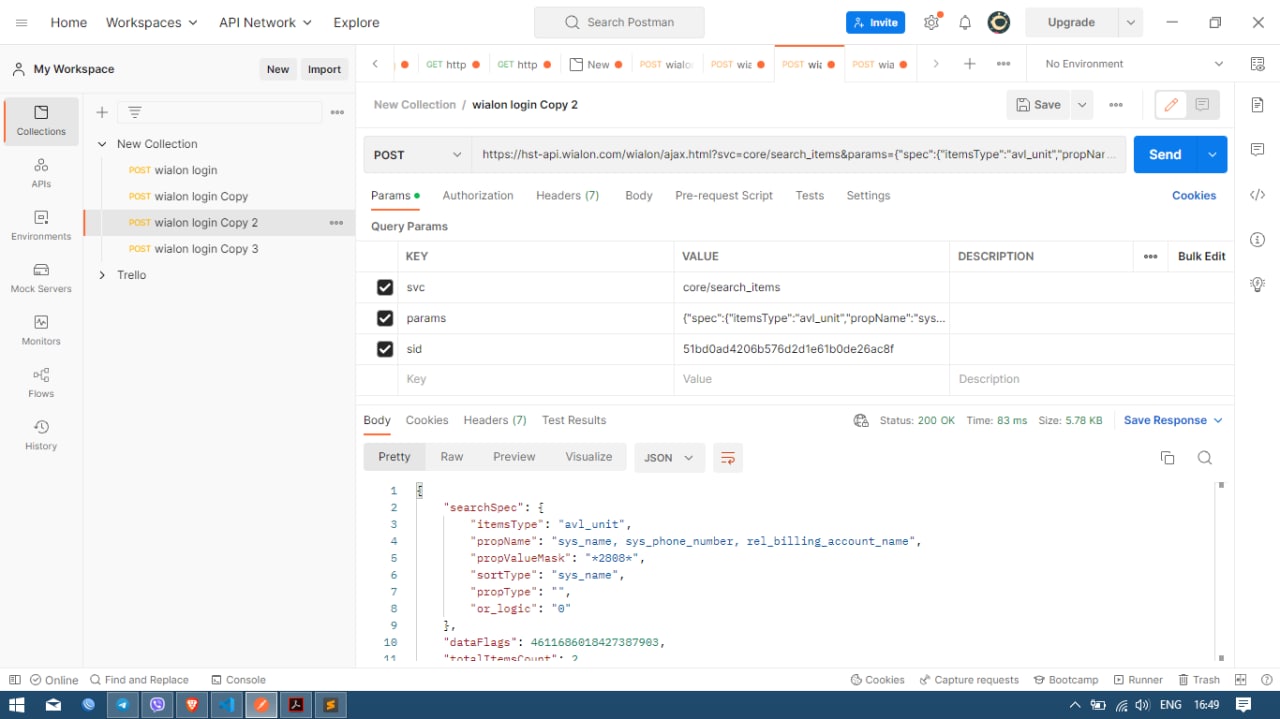Uncheck the params query parameter
Image resolution: width=1280 pixels, height=719 pixels.
(385, 319)
